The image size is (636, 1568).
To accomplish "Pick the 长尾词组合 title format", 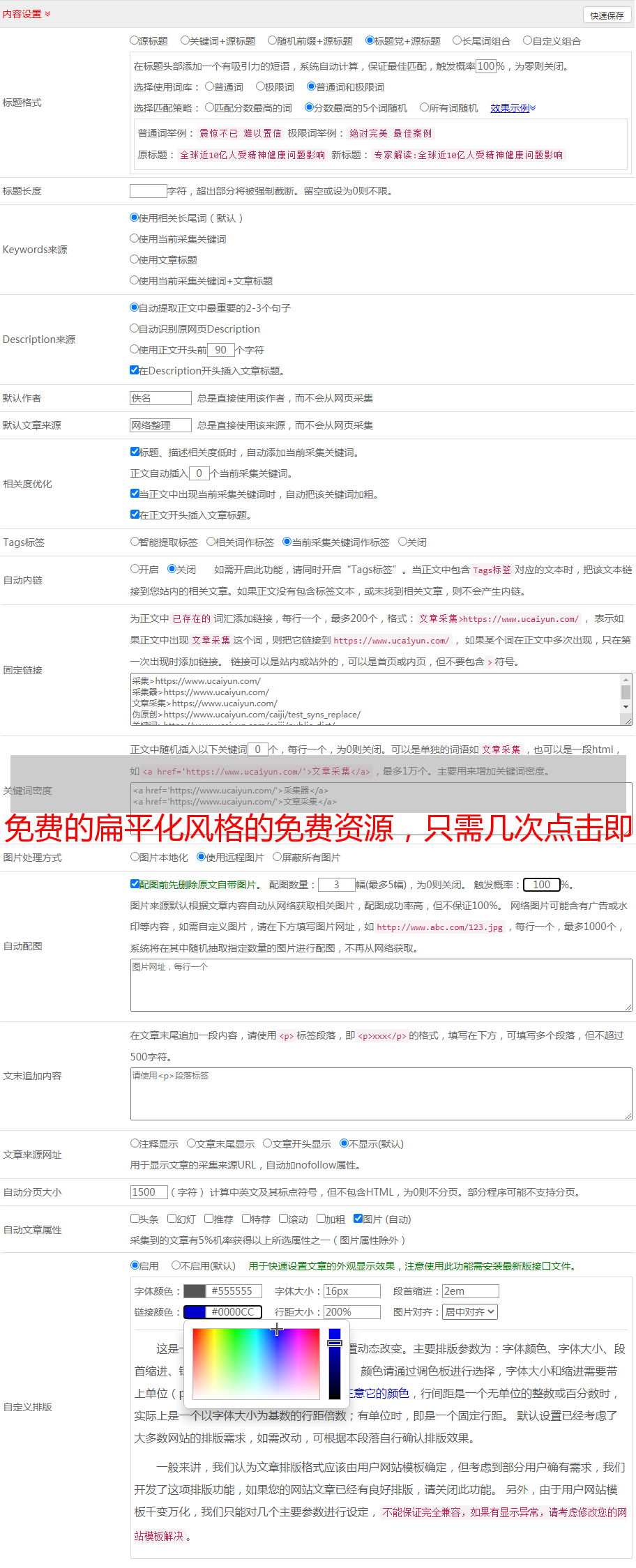I will click(x=457, y=40).
